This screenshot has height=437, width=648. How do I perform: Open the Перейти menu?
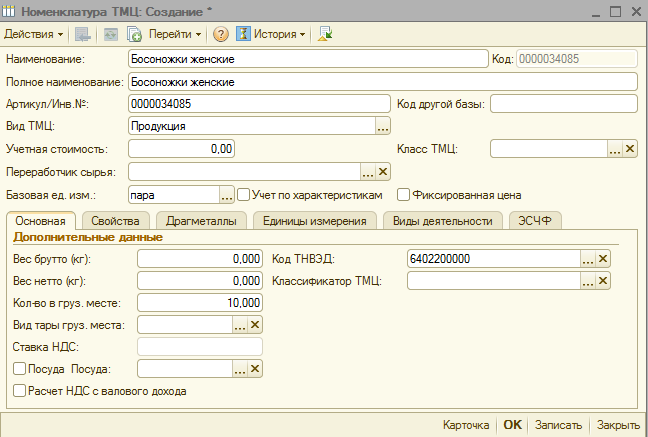point(175,34)
